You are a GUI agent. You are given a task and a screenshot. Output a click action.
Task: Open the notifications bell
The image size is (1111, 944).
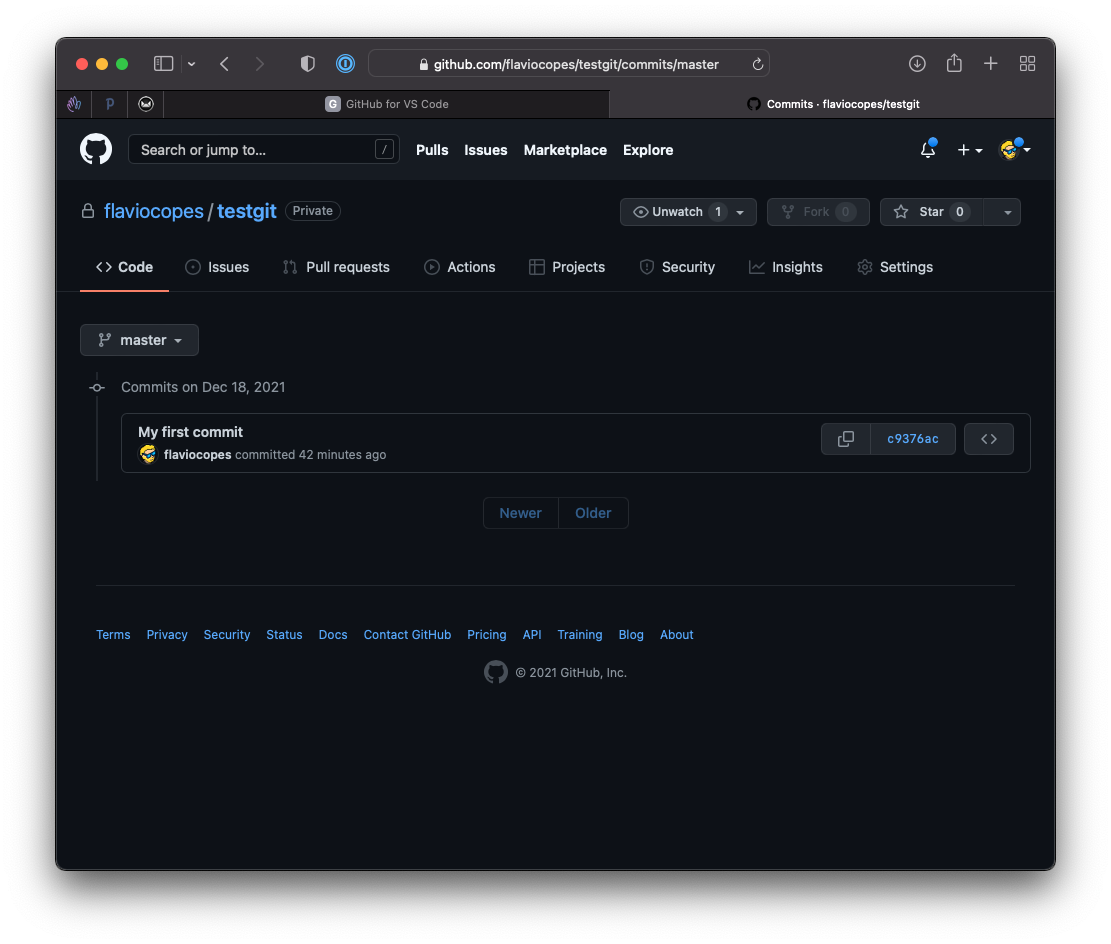click(x=928, y=150)
